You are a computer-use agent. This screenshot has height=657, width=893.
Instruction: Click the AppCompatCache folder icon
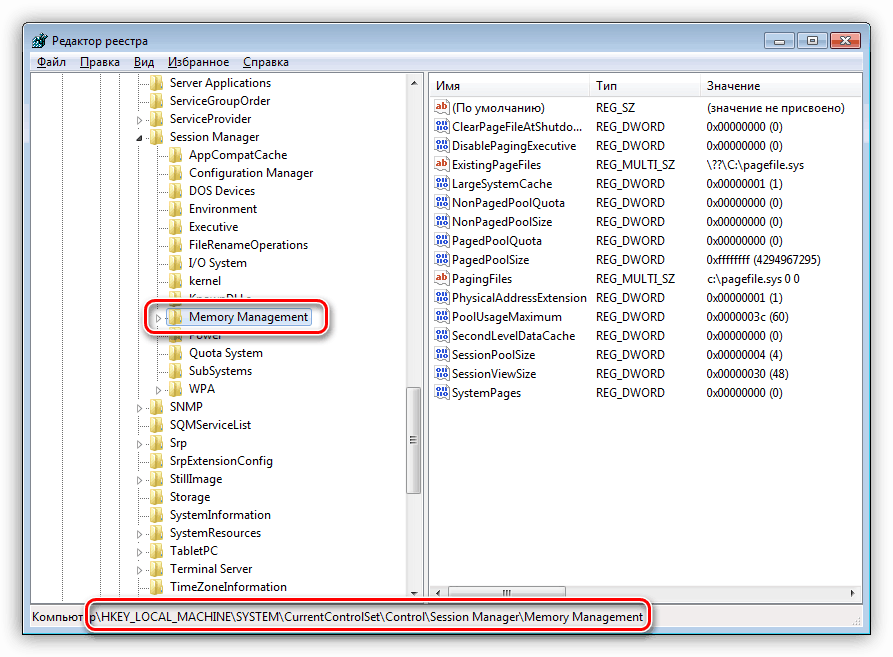175,155
